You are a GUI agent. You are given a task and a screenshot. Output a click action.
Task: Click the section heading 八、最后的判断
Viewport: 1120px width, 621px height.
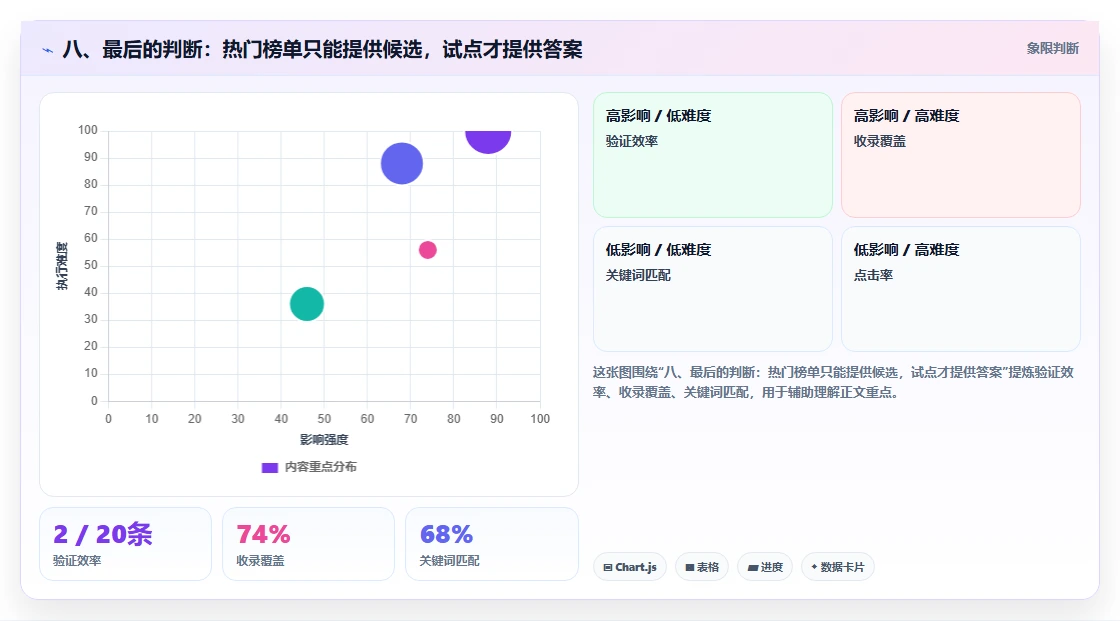point(322,50)
